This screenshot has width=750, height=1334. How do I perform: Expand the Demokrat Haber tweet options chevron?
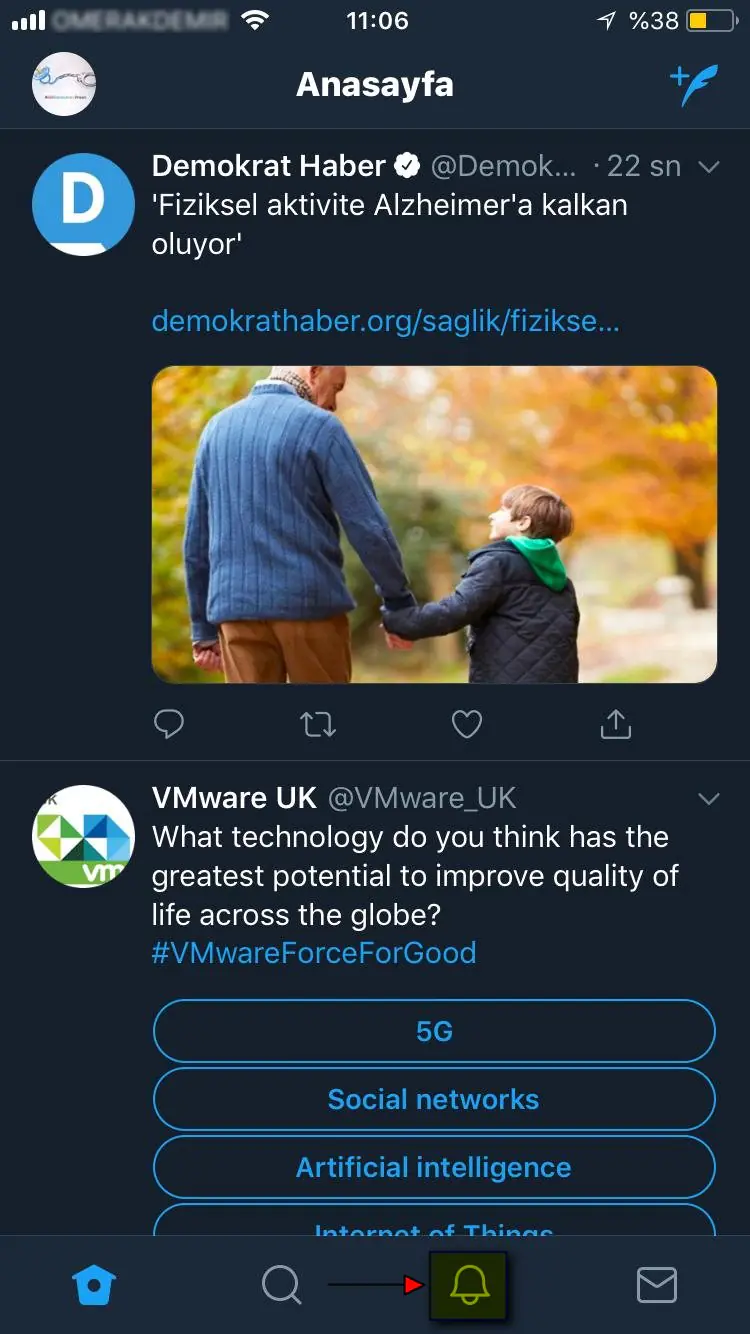(x=709, y=167)
